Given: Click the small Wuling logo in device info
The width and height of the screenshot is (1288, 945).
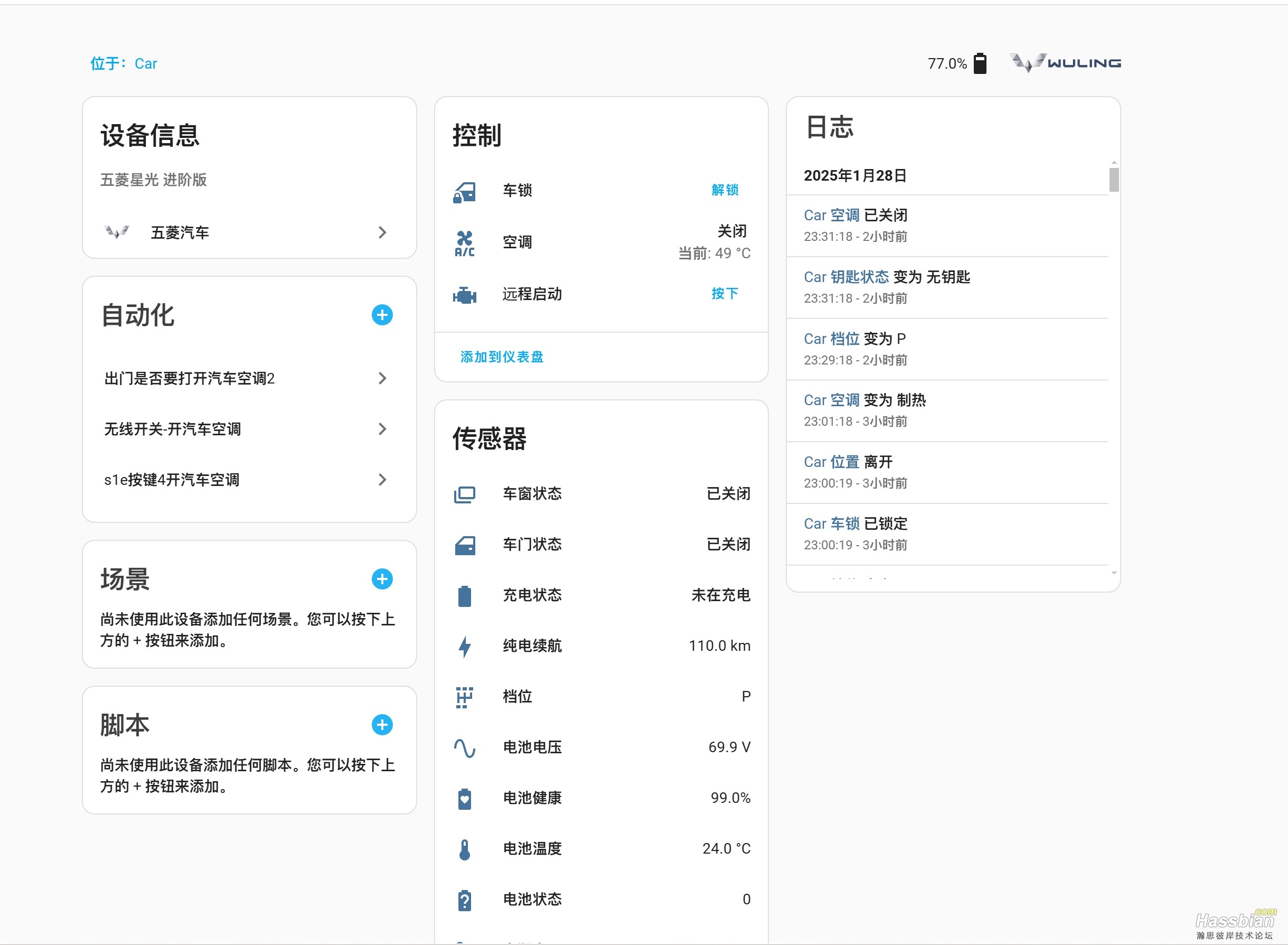Looking at the screenshot, I should pos(117,232).
